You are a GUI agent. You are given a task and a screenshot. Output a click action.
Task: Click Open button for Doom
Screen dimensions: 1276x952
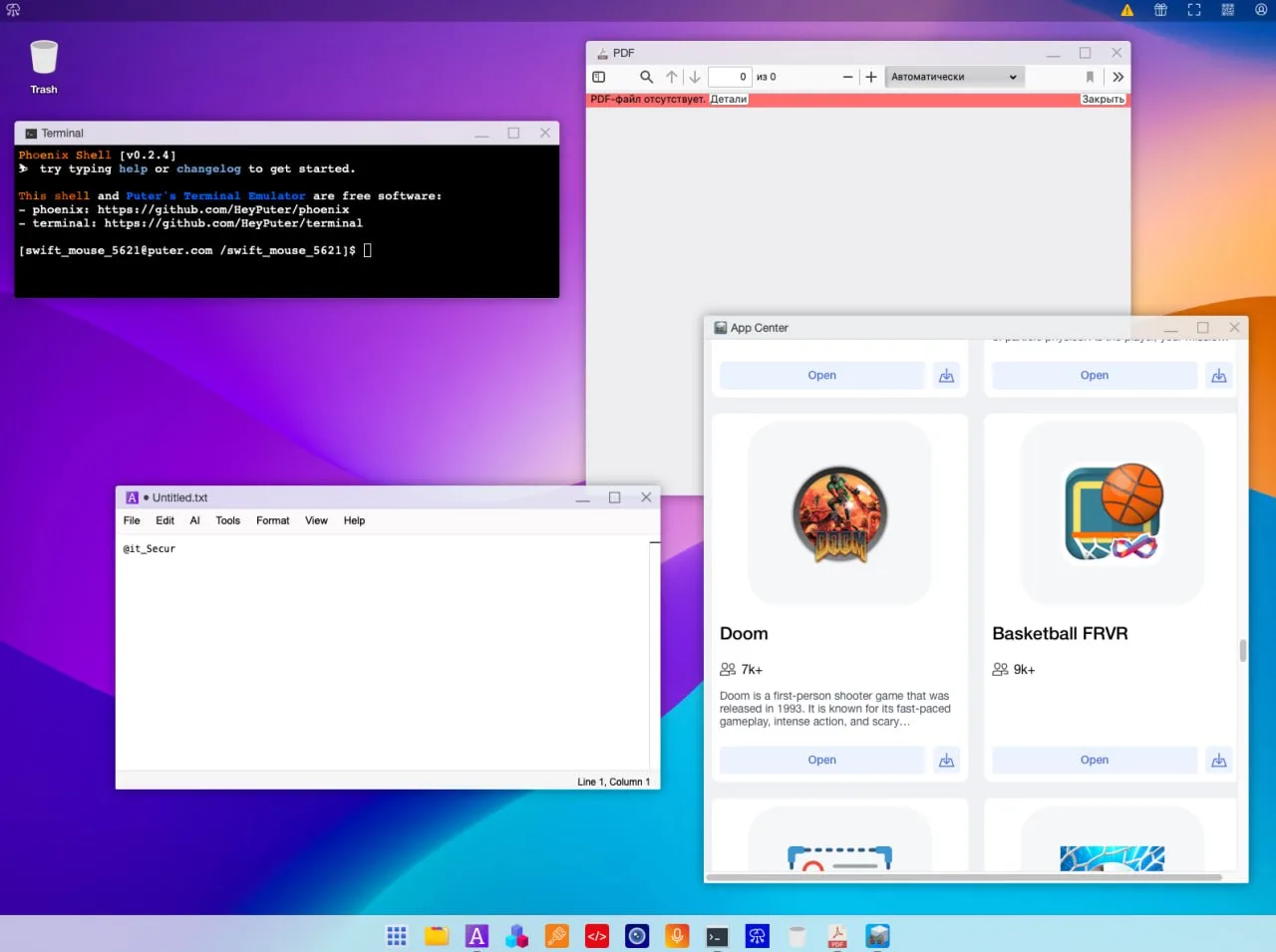(821, 760)
